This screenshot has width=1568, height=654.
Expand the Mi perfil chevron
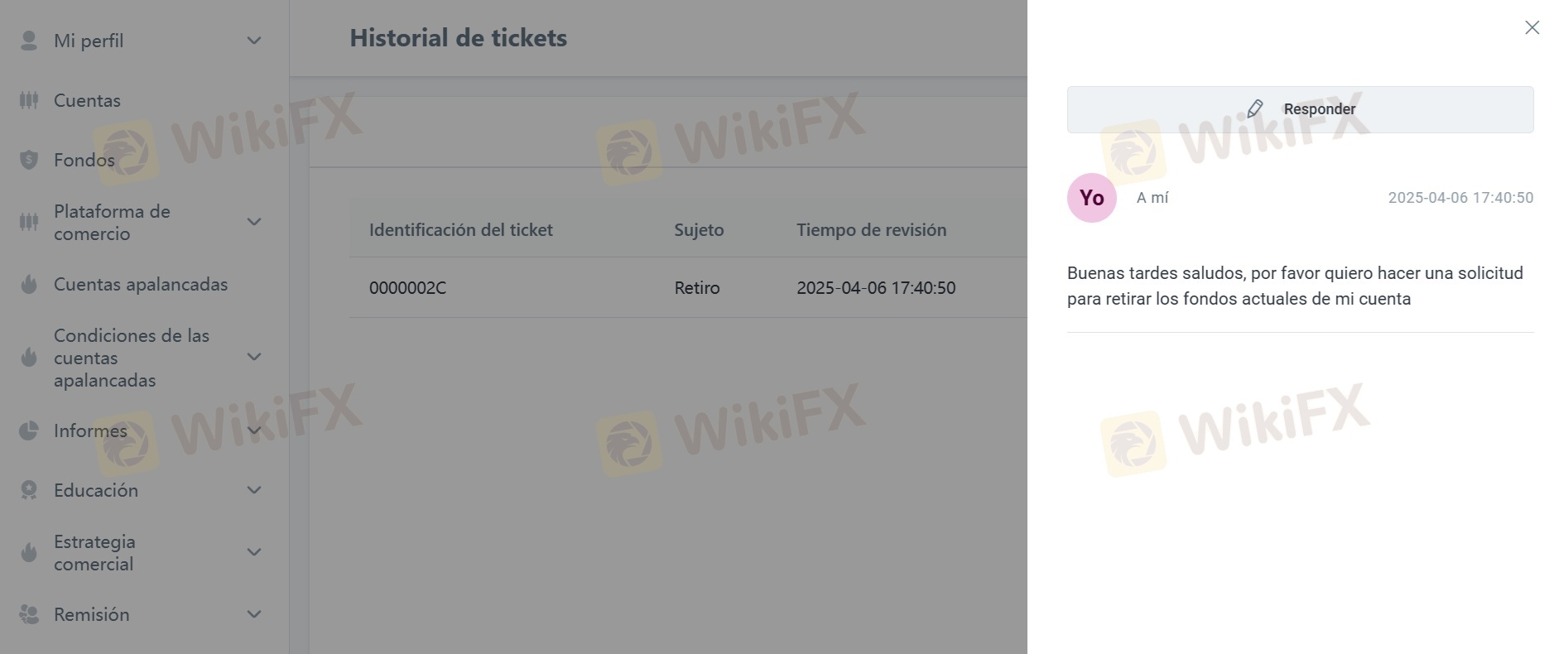(254, 41)
